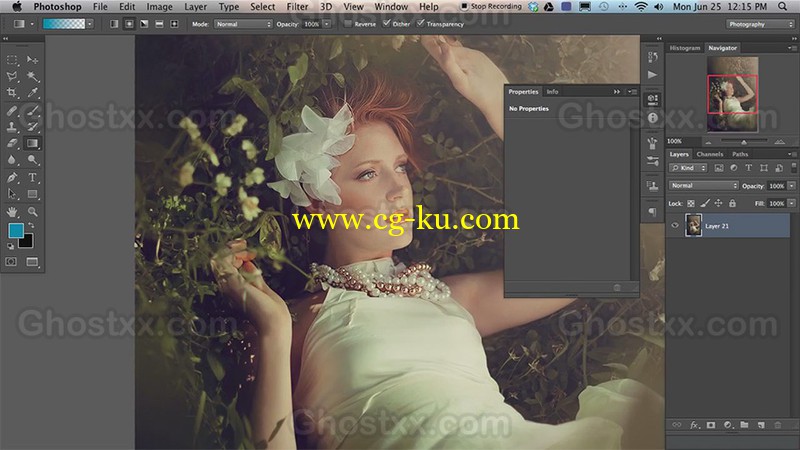Select the Lasso tool
The height and width of the screenshot is (450, 800).
point(12,77)
